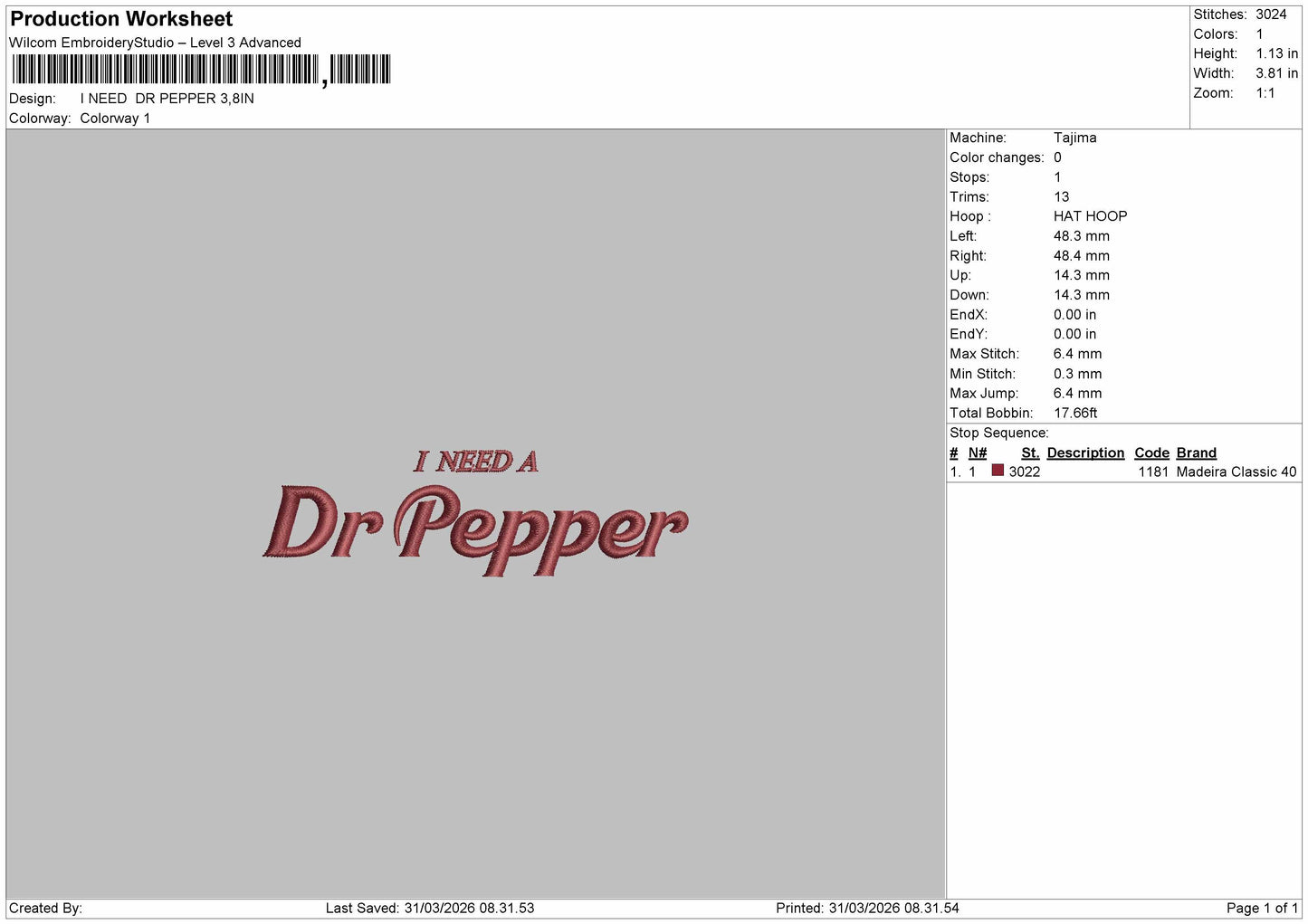
Task: Click the red thread color swatch
Action: point(998,471)
